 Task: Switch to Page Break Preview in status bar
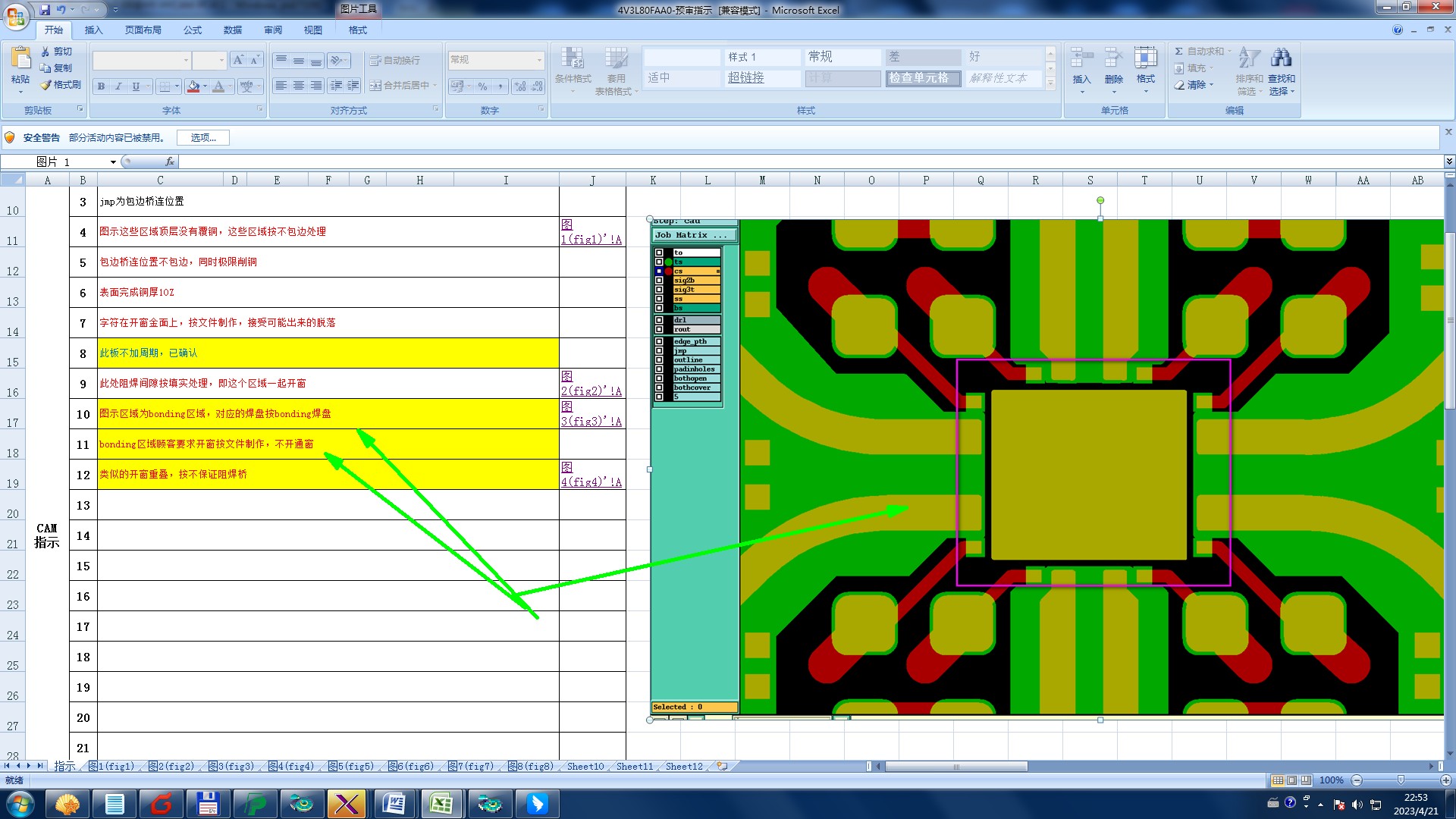pyautogui.click(x=1306, y=780)
